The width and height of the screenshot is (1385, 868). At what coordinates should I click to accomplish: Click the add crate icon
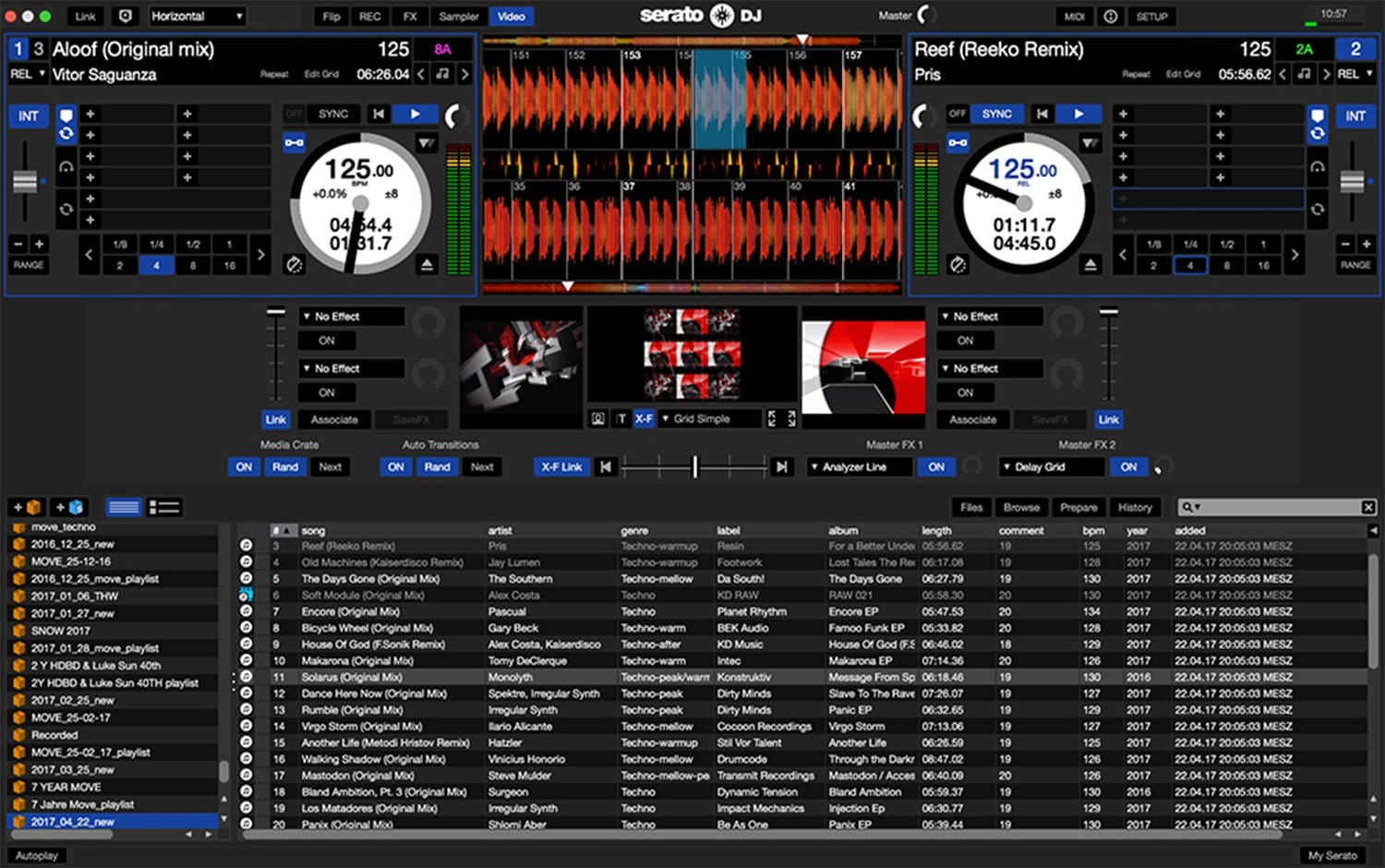[x=27, y=507]
